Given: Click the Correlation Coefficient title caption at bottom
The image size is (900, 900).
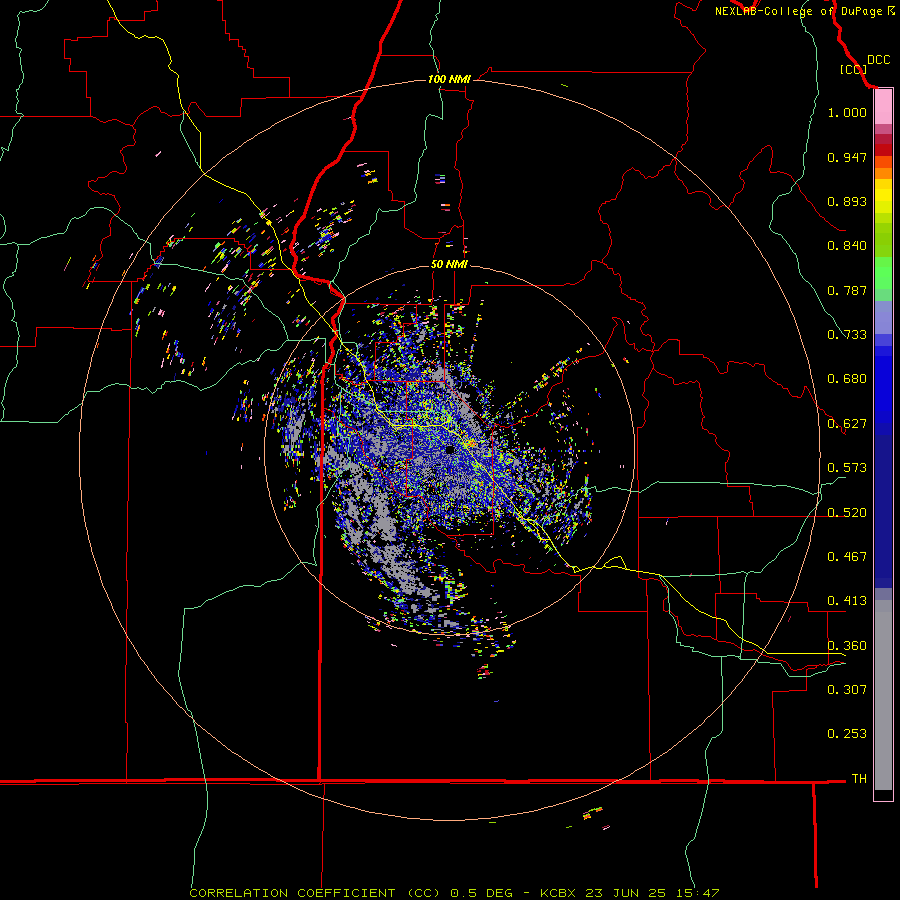Looking at the screenshot, I should [x=454, y=893].
